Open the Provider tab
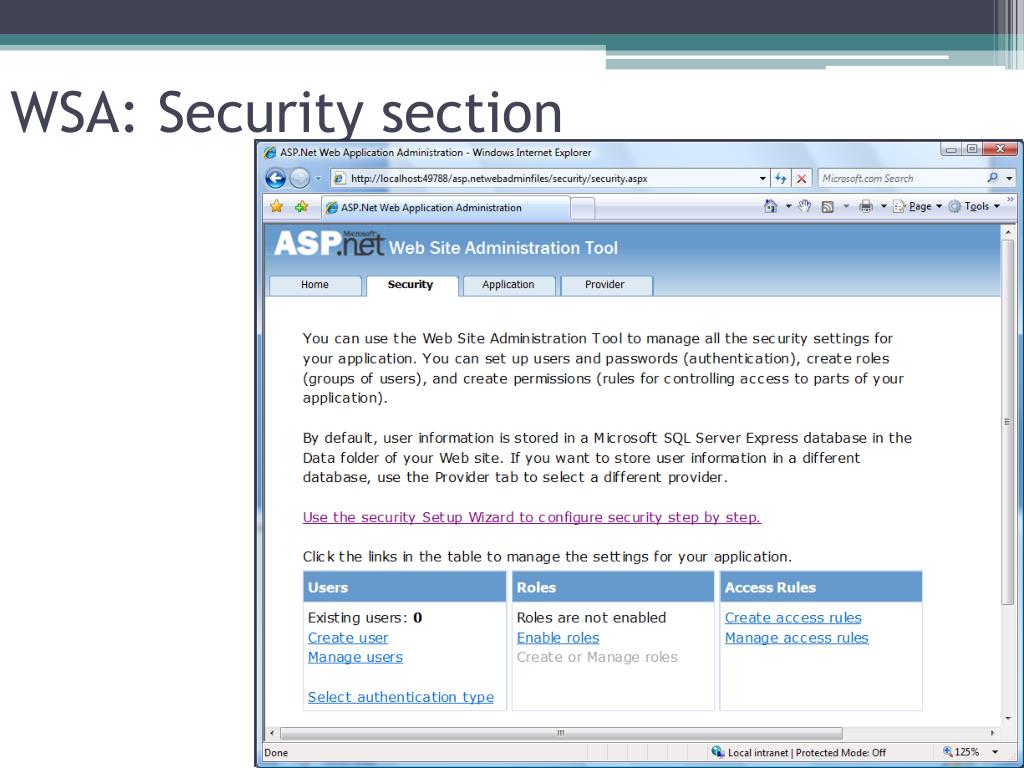This screenshot has width=1024, height=768. [x=605, y=285]
